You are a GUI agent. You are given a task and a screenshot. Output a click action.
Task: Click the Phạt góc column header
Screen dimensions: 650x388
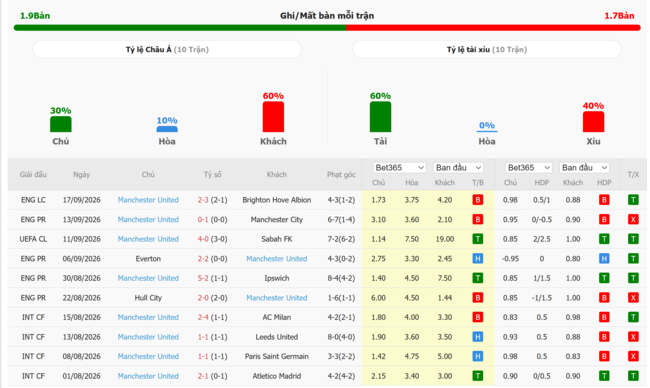[x=341, y=175]
